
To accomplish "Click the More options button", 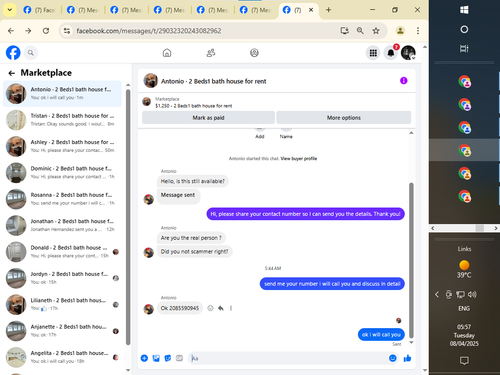I will click(x=344, y=118).
